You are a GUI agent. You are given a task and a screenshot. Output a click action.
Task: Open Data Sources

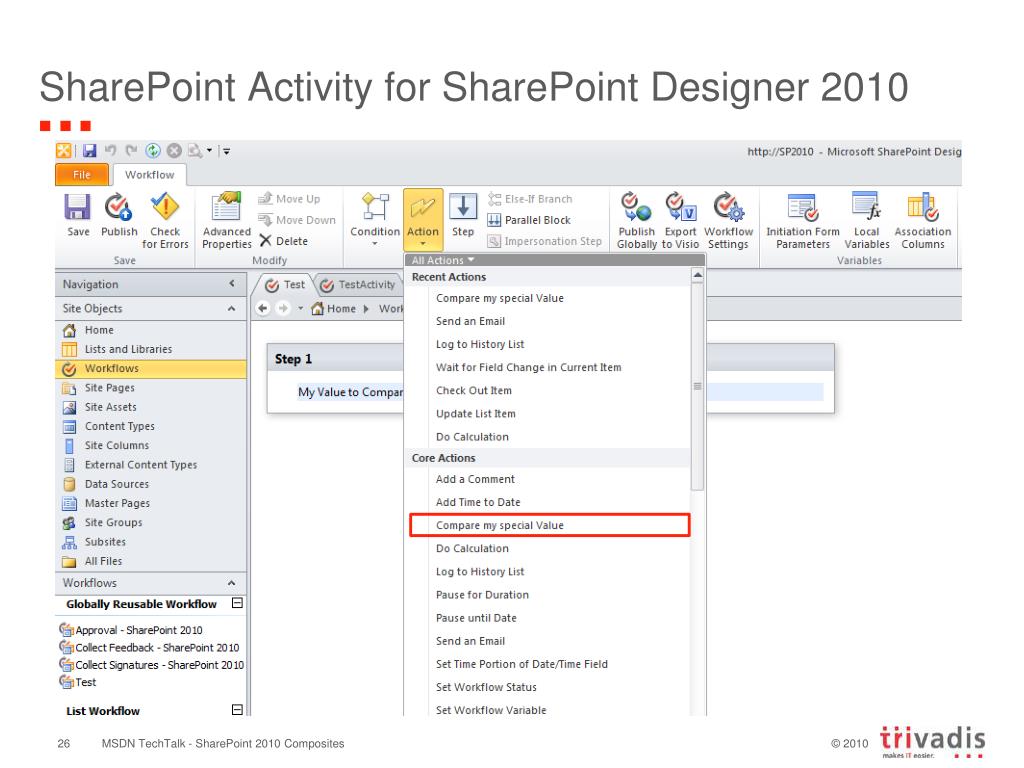151,484
